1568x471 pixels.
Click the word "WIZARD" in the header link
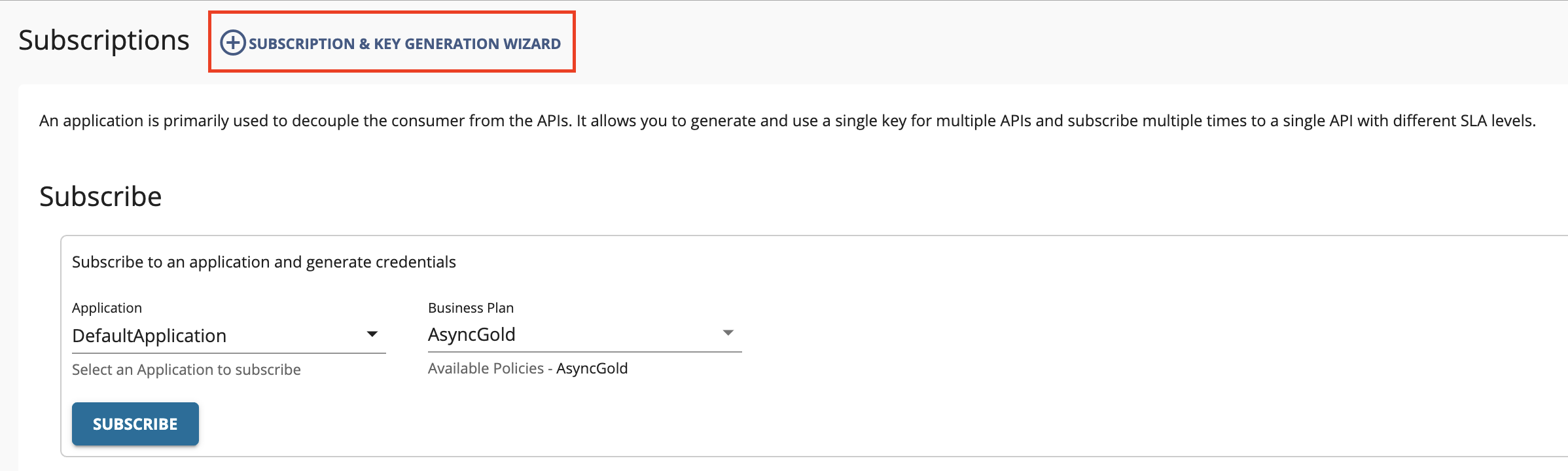click(532, 44)
